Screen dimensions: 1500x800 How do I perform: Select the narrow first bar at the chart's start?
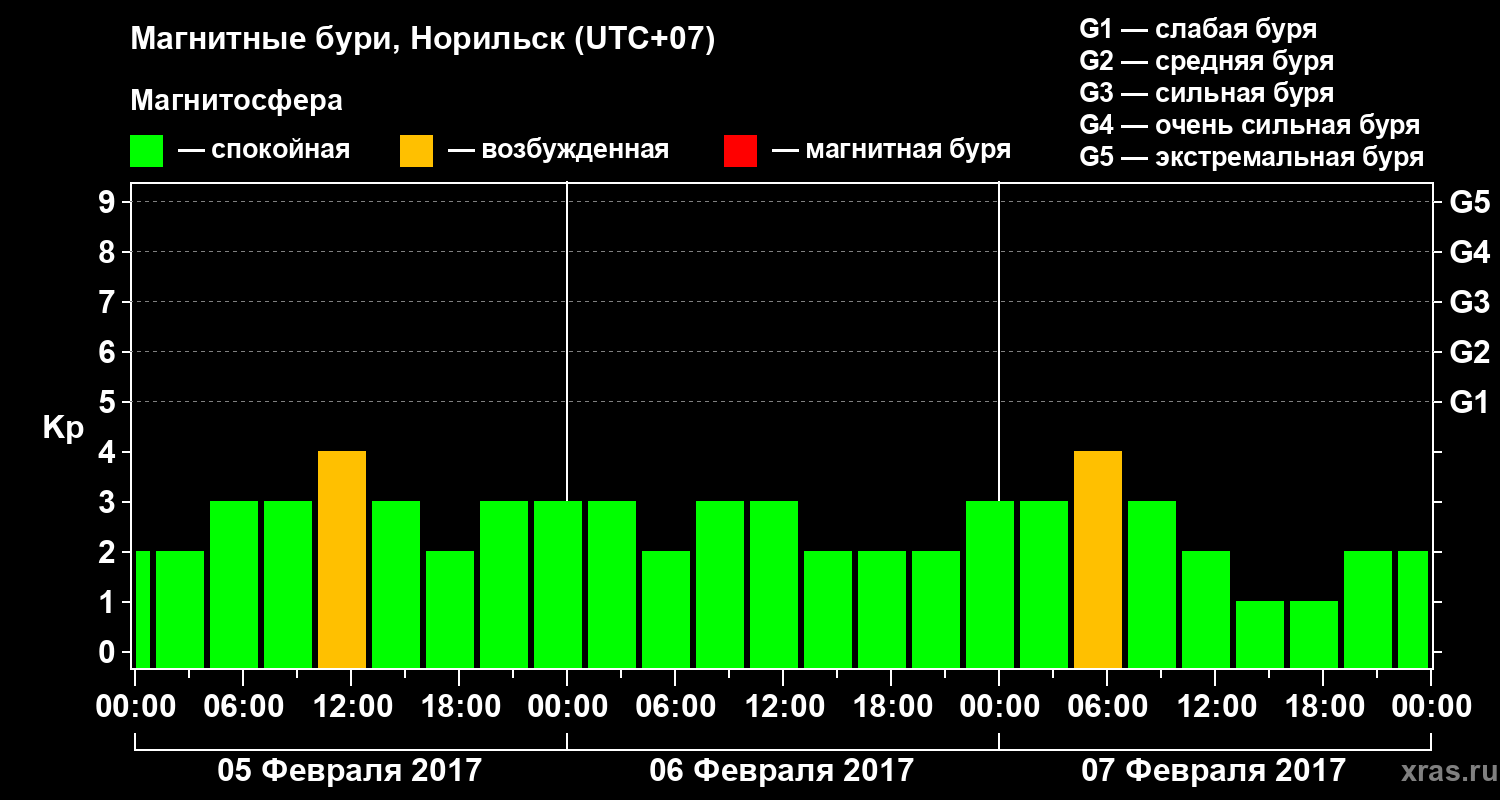142,610
